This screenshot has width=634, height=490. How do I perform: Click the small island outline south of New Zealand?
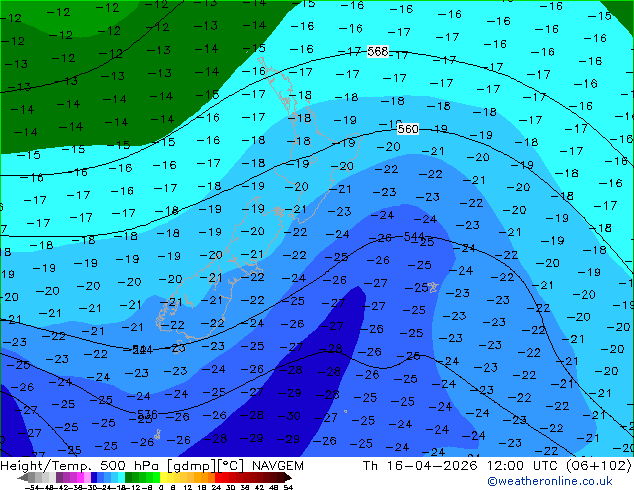pyautogui.click(x=157, y=434)
